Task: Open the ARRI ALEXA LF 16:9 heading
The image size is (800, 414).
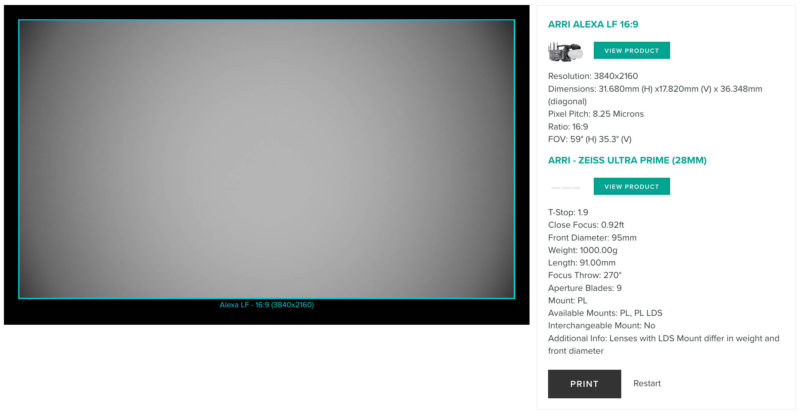Action: tap(593, 24)
